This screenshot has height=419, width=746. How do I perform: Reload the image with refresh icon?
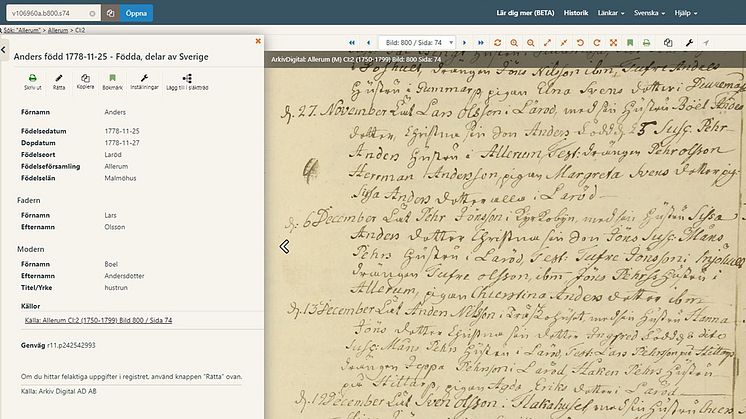coord(498,43)
